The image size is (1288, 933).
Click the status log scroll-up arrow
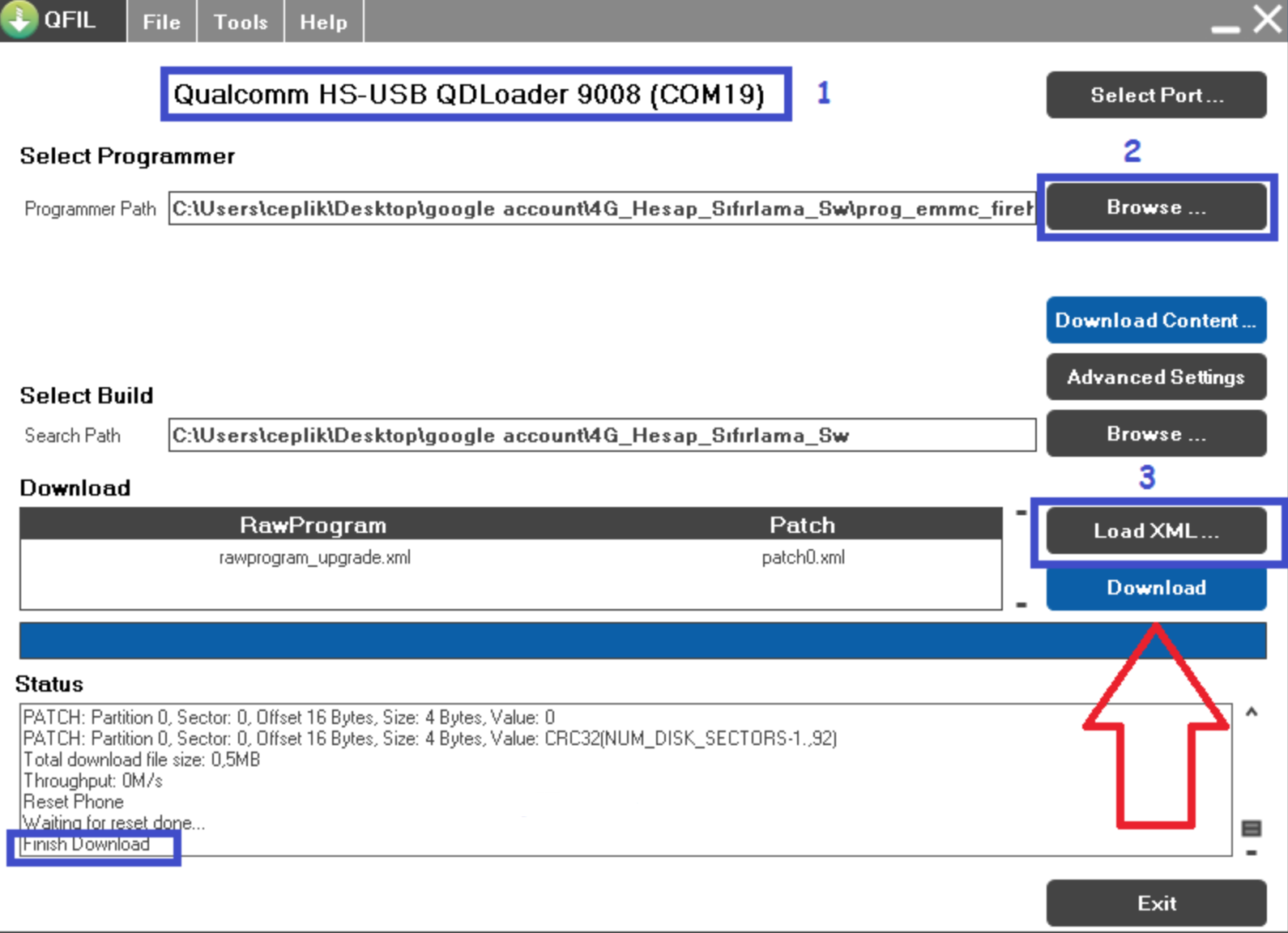[x=1252, y=713]
